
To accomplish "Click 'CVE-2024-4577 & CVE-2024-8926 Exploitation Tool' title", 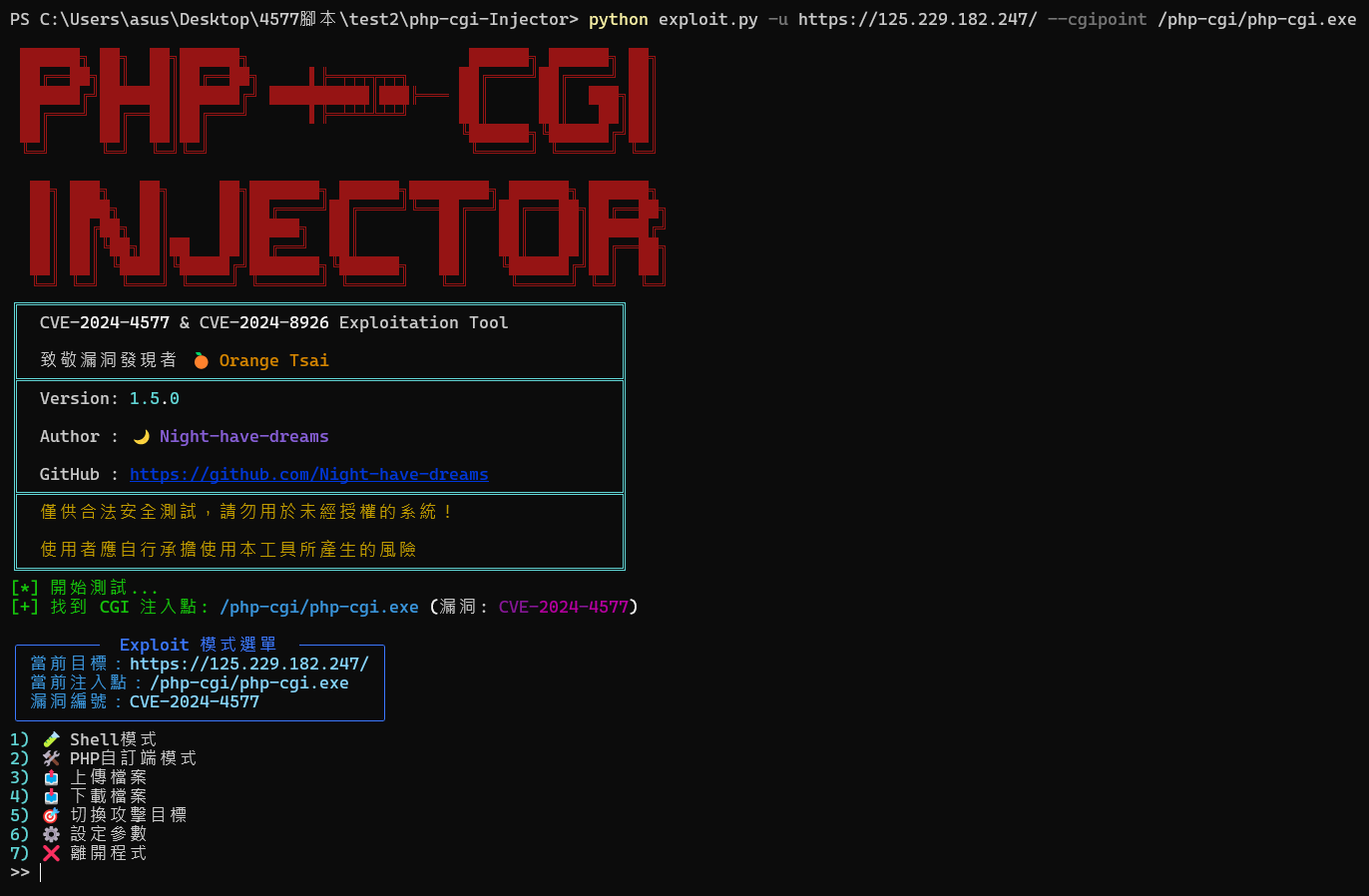I will pos(274,322).
